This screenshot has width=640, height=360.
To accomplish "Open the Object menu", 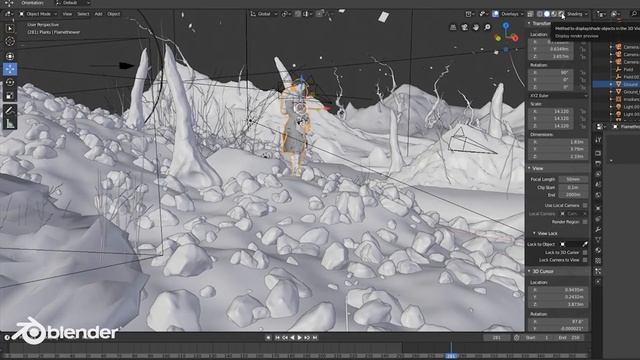I will tap(113, 14).
